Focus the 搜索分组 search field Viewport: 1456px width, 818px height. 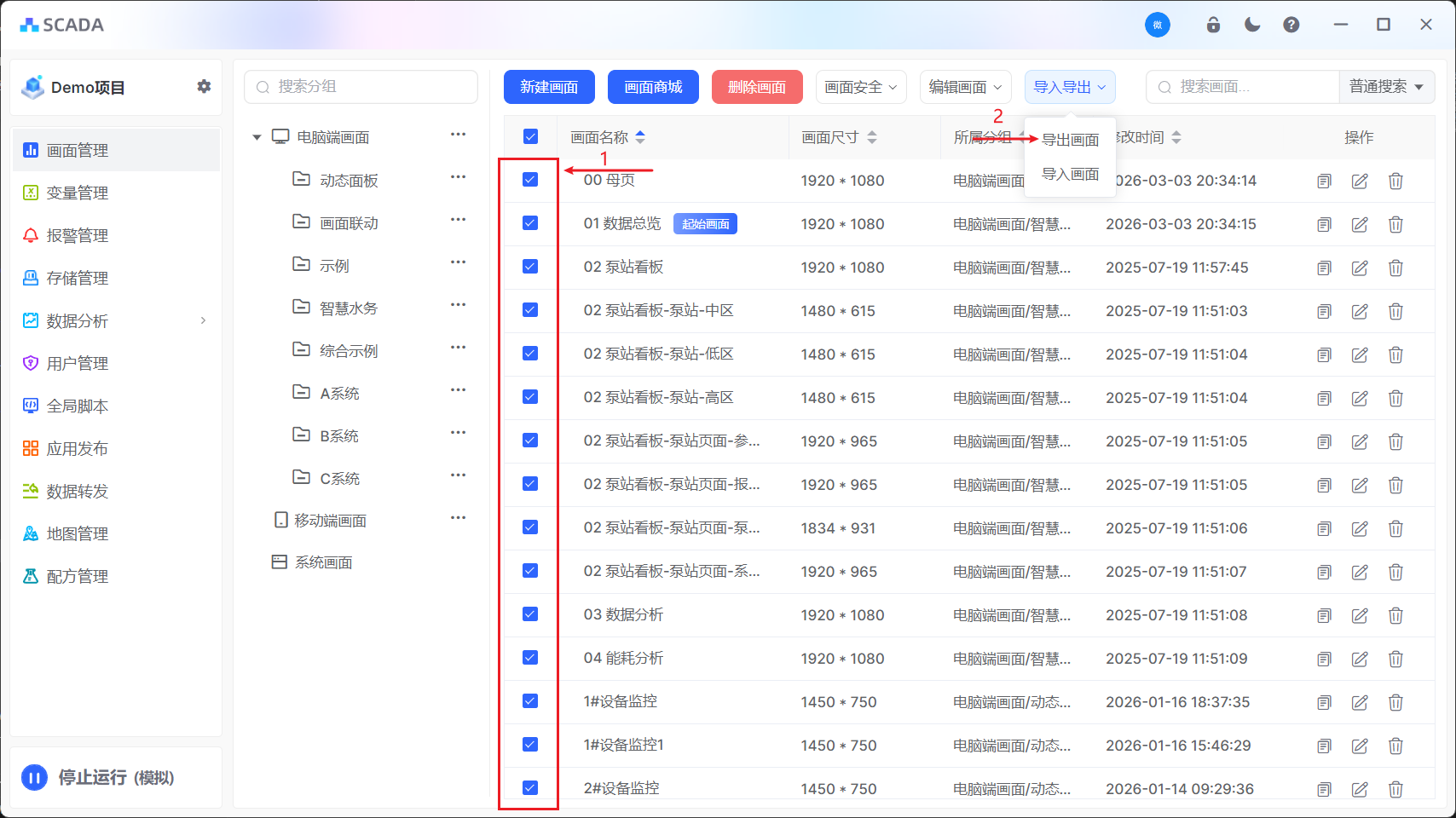[x=361, y=87]
